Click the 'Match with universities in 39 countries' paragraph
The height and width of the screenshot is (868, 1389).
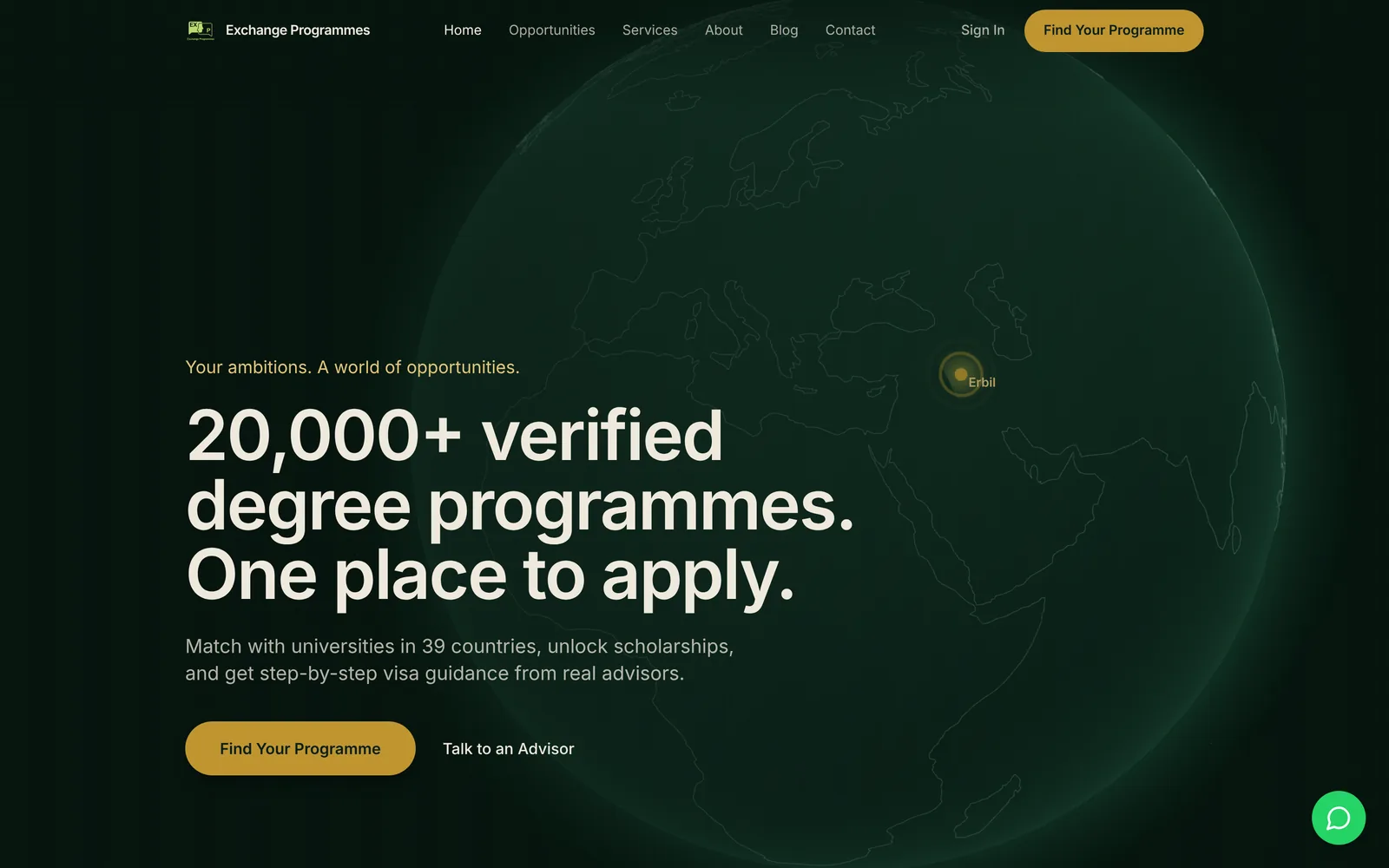(459, 660)
